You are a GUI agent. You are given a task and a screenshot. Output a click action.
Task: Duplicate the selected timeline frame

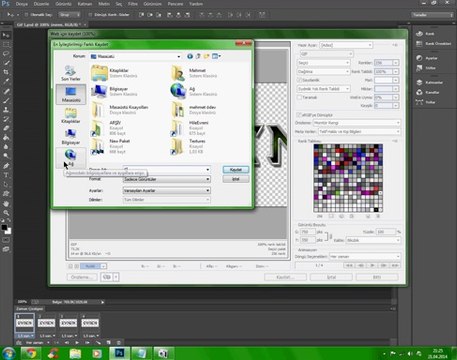(x=108, y=342)
